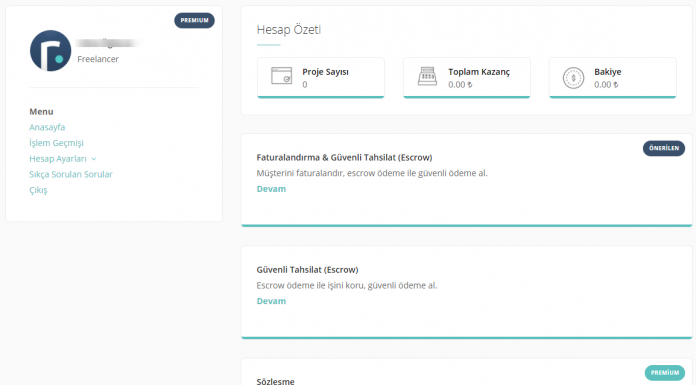The image size is (696, 385).
Task: Click the Güvenli Tahsilat (Escrow) title
Action: point(307,270)
